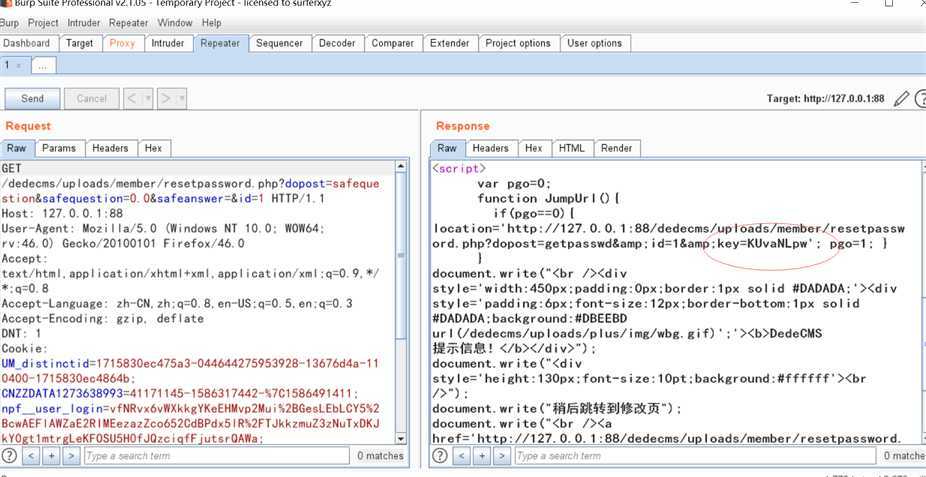Open the request search help icon
Screen dimensions: 926x477
(x=10, y=456)
